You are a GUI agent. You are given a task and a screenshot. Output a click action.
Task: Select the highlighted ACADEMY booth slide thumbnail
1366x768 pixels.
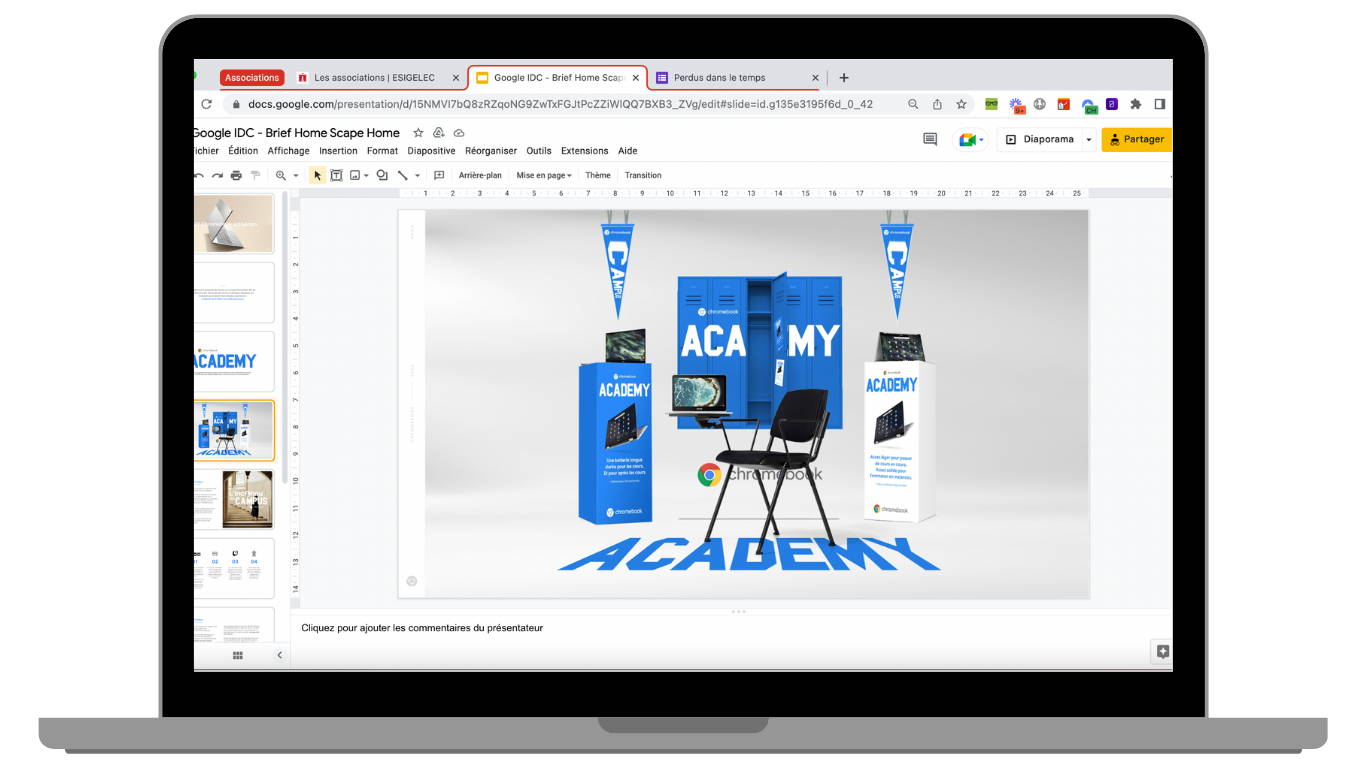pos(234,431)
